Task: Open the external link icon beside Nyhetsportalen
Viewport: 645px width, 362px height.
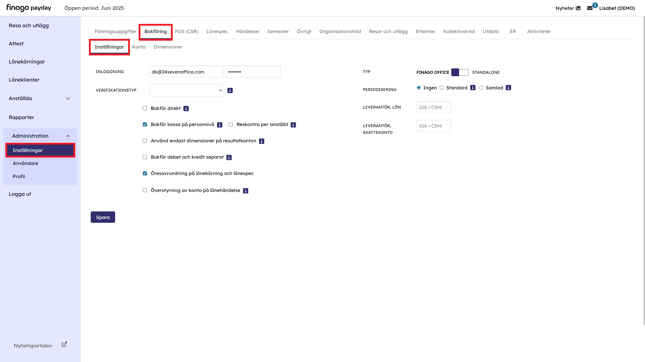Action: coord(64,345)
